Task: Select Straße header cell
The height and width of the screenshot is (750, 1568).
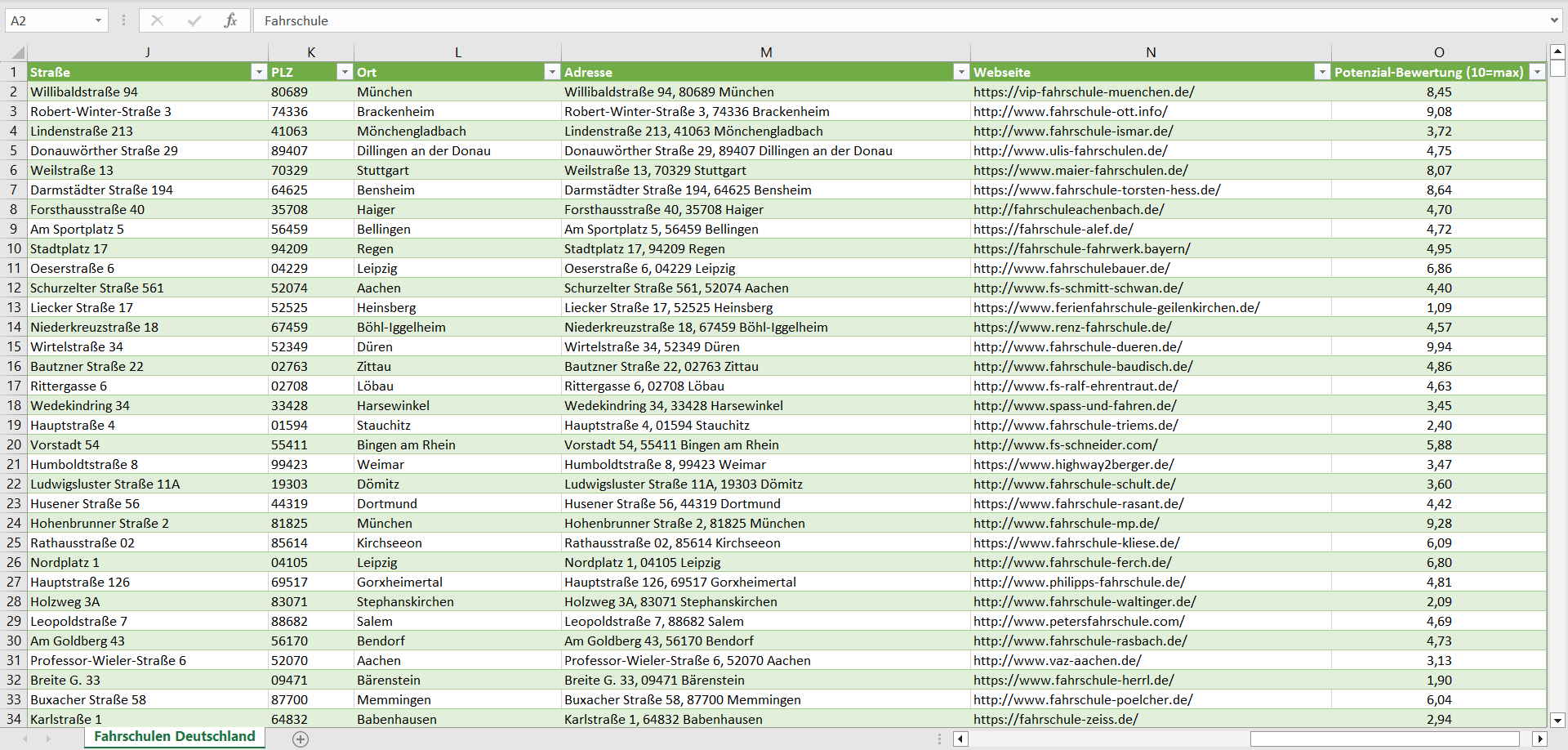Action: (x=148, y=72)
